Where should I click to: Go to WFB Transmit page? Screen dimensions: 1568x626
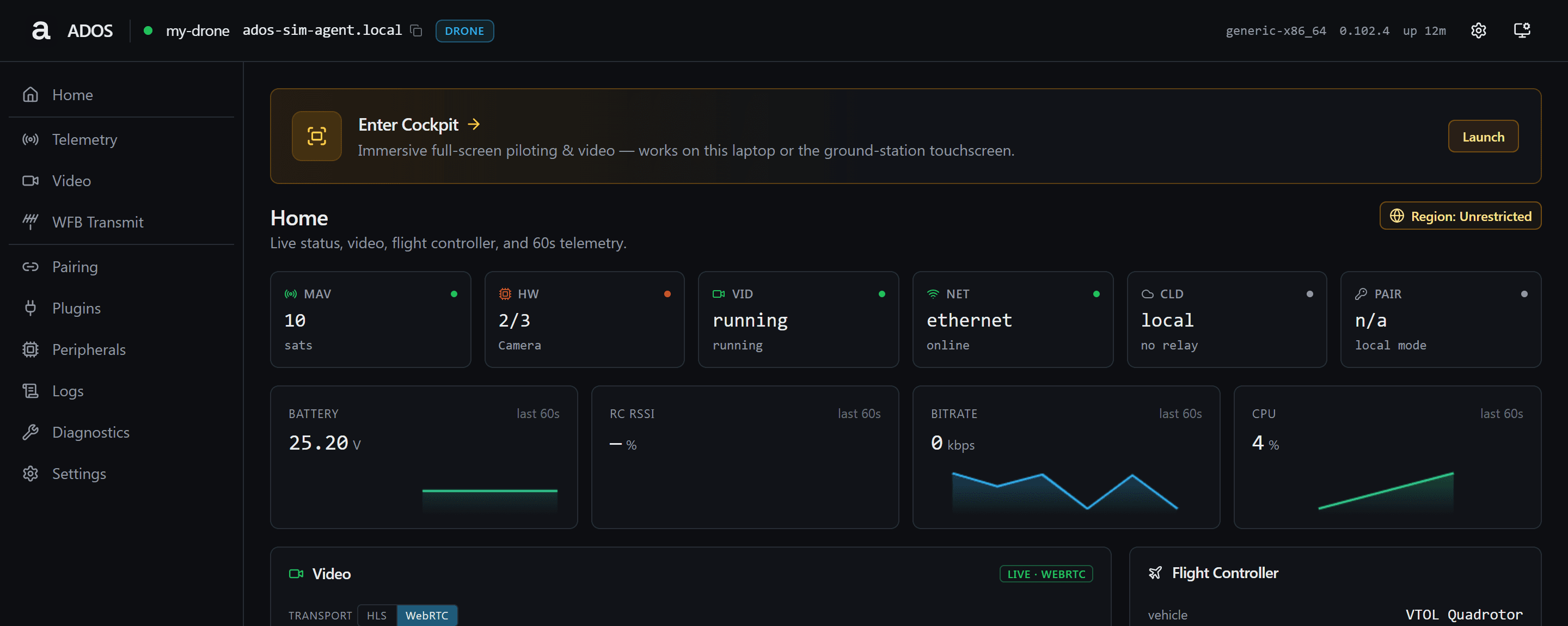(121, 222)
